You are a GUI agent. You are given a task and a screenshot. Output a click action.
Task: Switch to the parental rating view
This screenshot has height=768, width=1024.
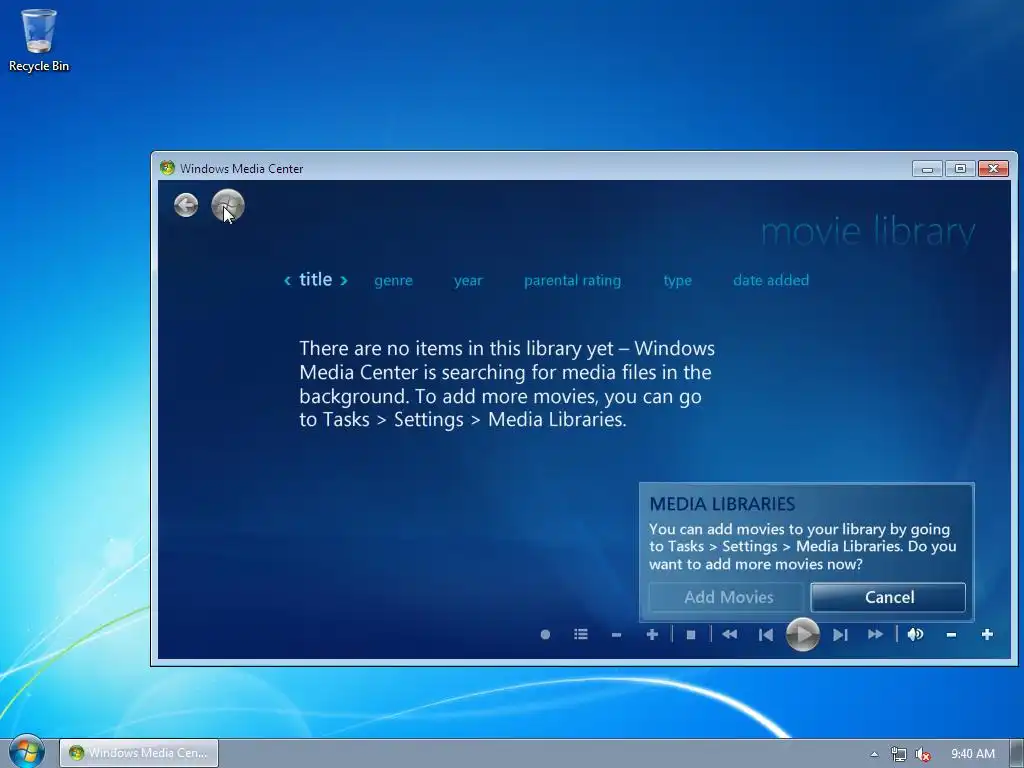(x=572, y=280)
